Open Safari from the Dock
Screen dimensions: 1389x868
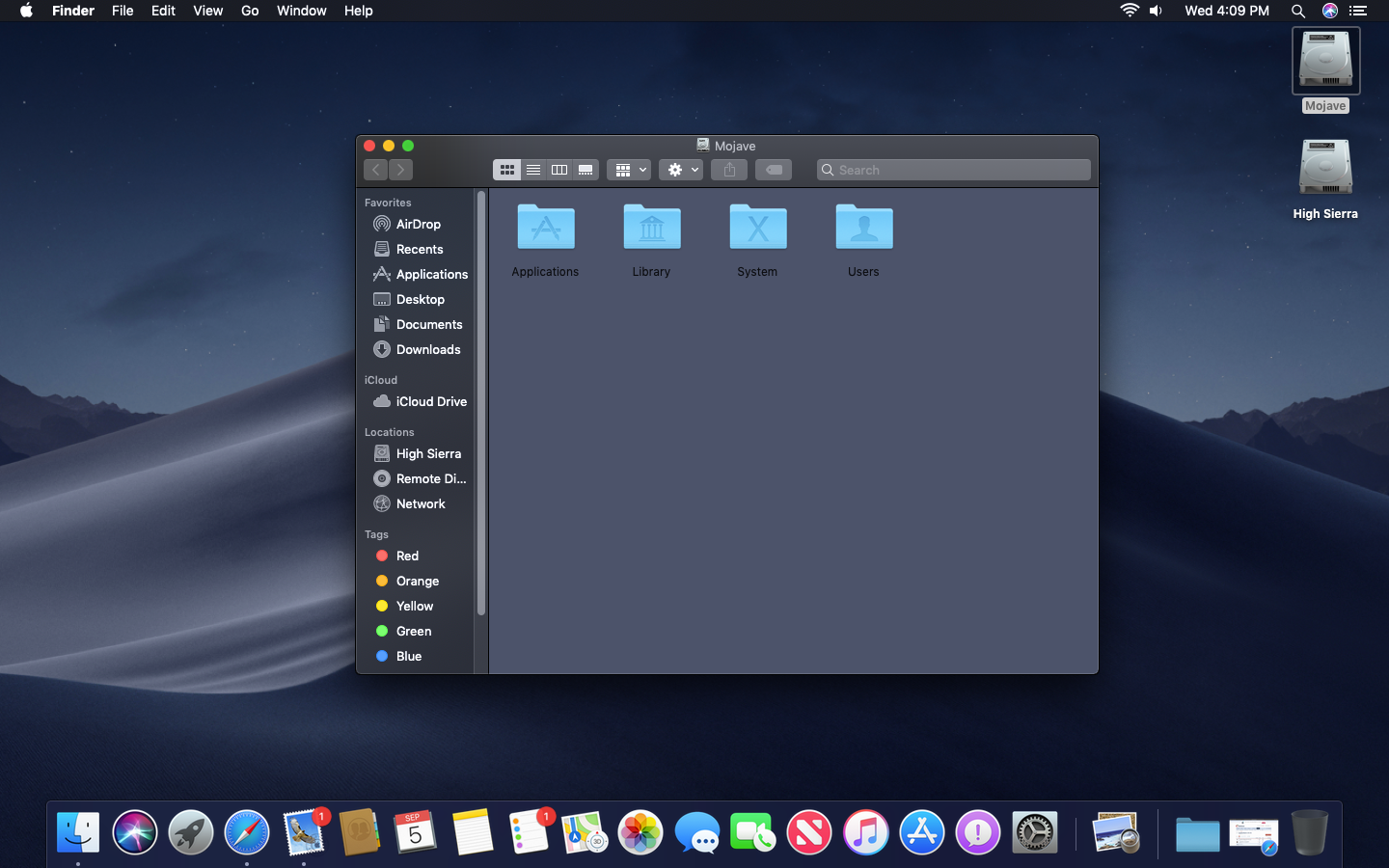pyautogui.click(x=247, y=832)
